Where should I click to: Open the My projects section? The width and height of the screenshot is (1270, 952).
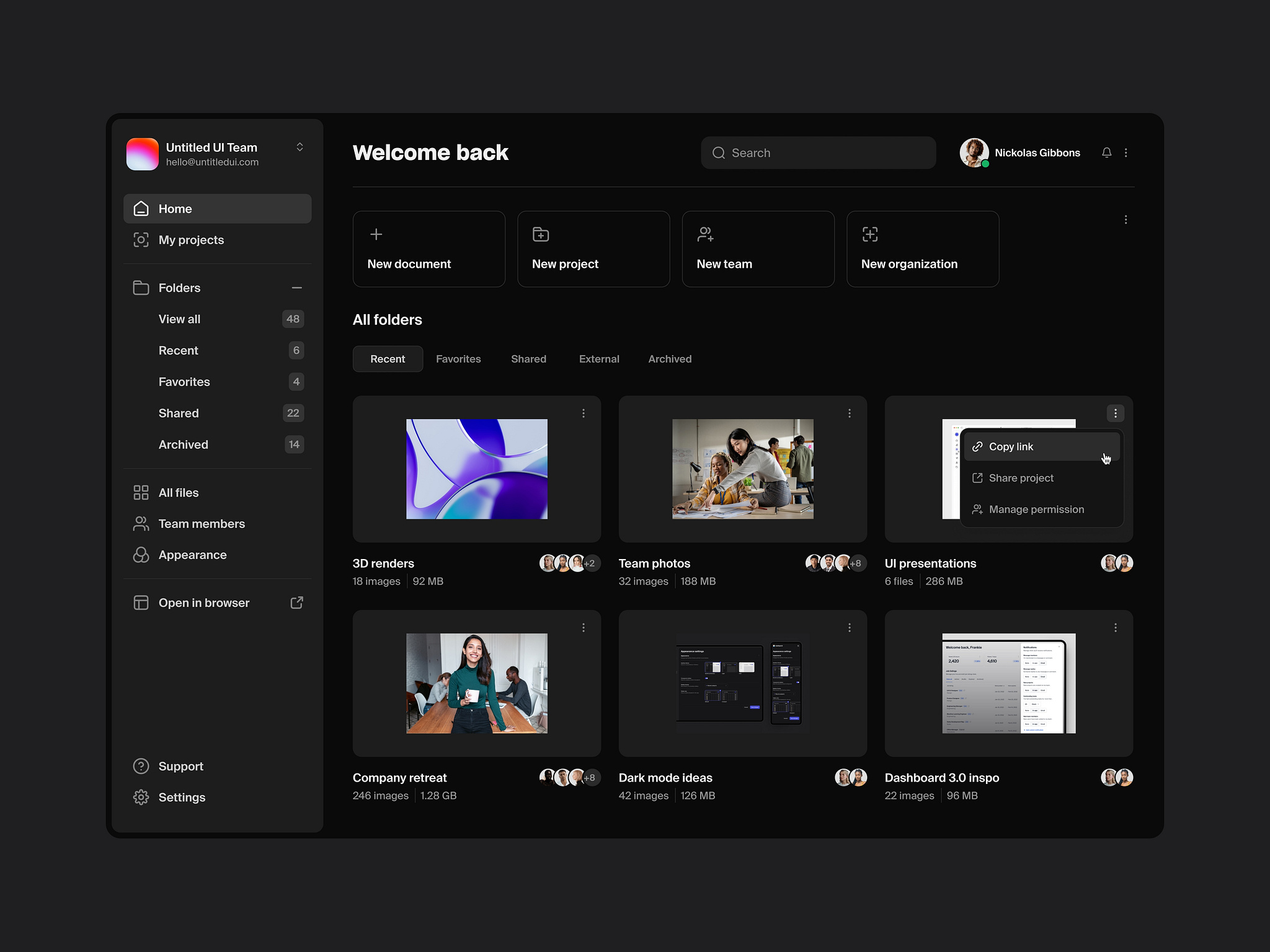[x=191, y=240]
